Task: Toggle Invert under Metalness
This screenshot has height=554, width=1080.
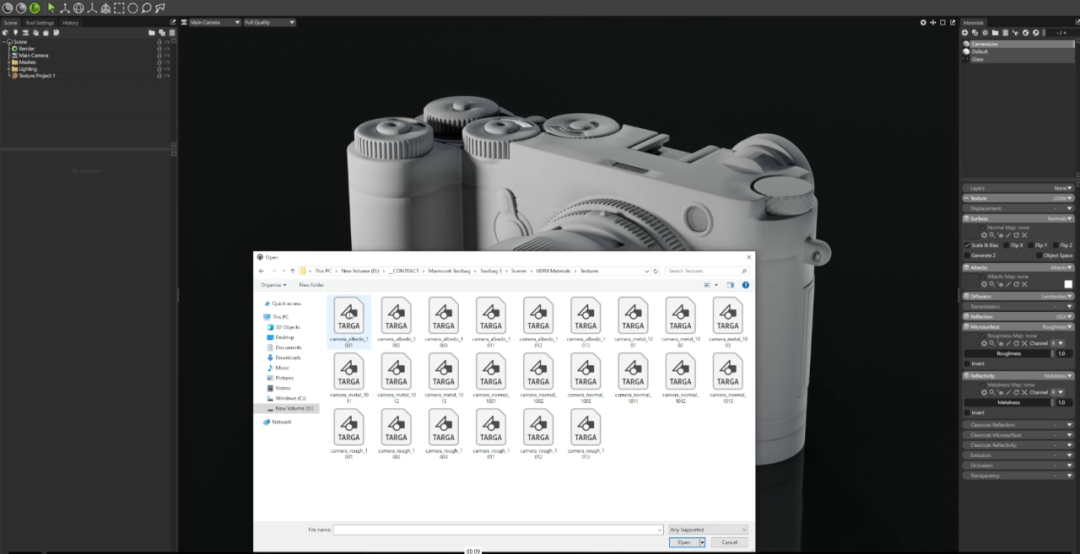Action: pos(968,412)
